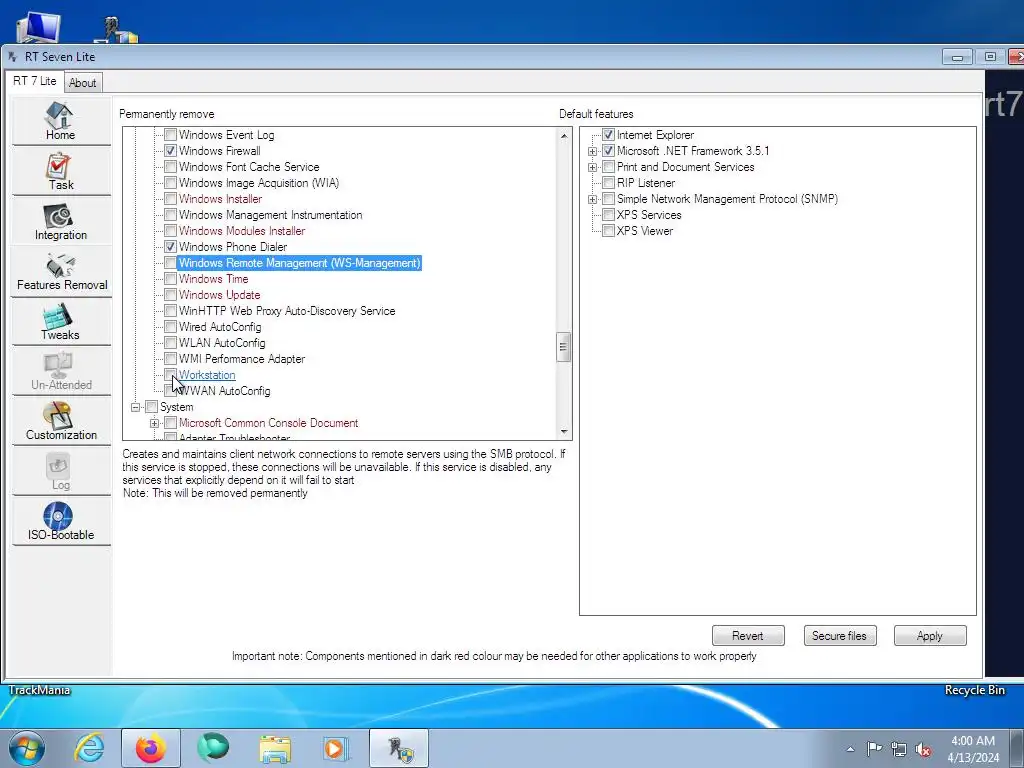
Task: Select XPS Services feature label
Action: tap(649, 215)
